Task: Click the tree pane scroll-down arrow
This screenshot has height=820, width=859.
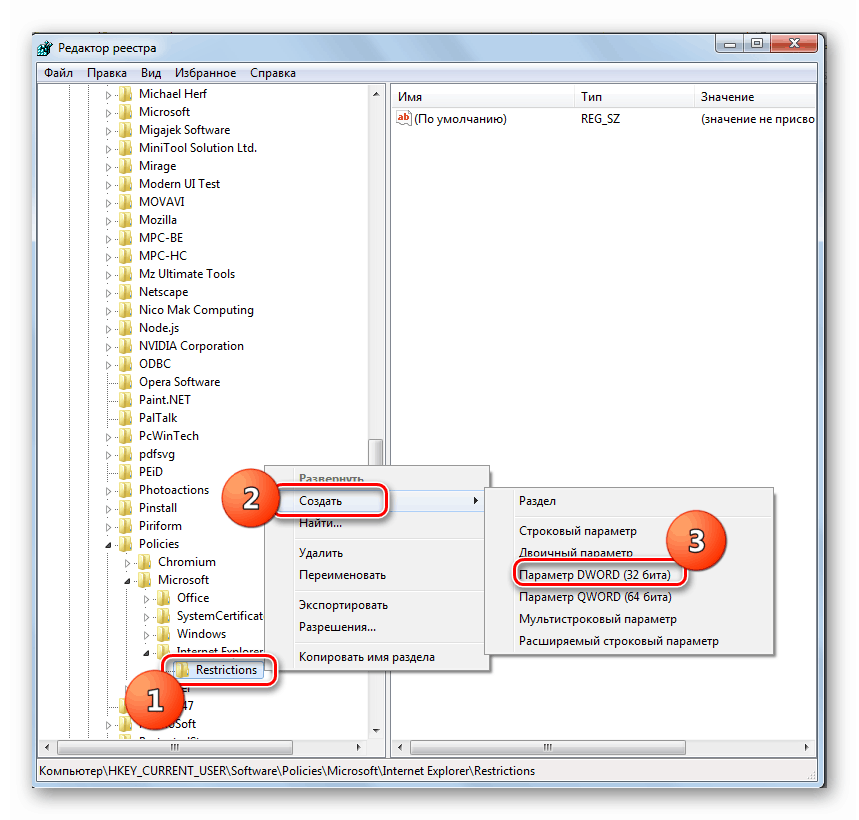Action: click(x=376, y=731)
